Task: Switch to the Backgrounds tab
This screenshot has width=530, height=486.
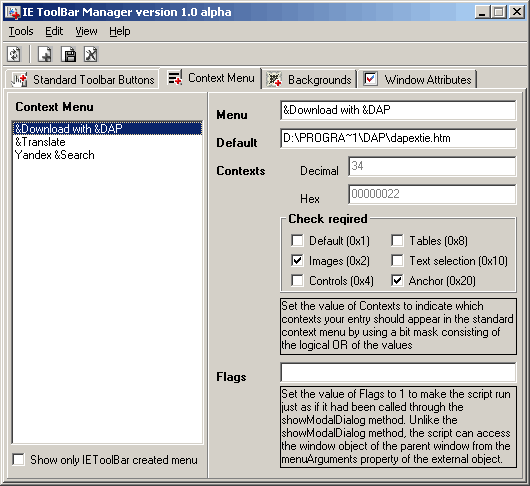Action: tap(310, 79)
